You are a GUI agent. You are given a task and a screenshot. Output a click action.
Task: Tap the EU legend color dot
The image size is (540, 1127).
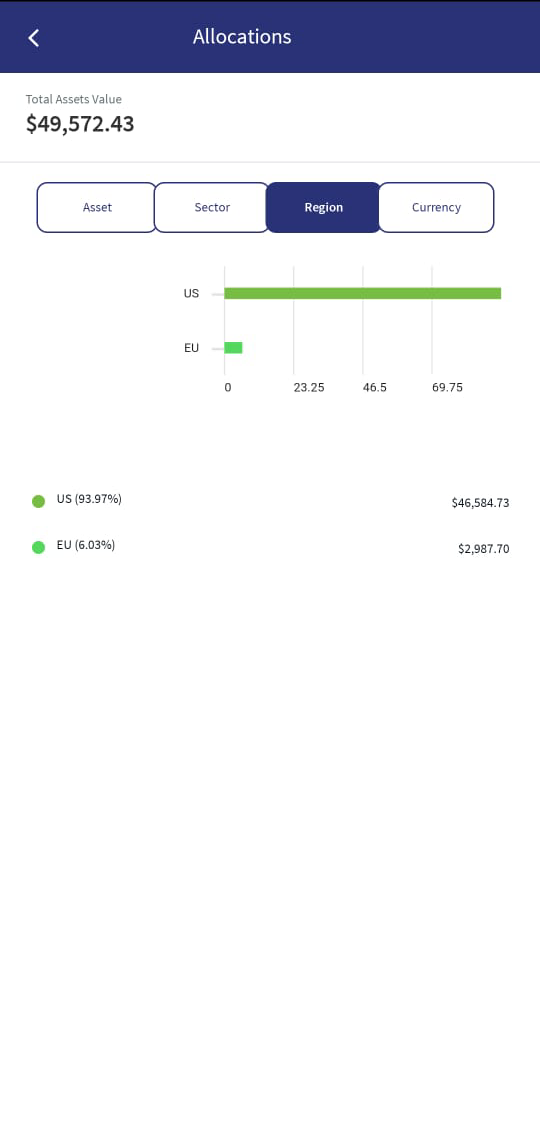tap(39, 547)
